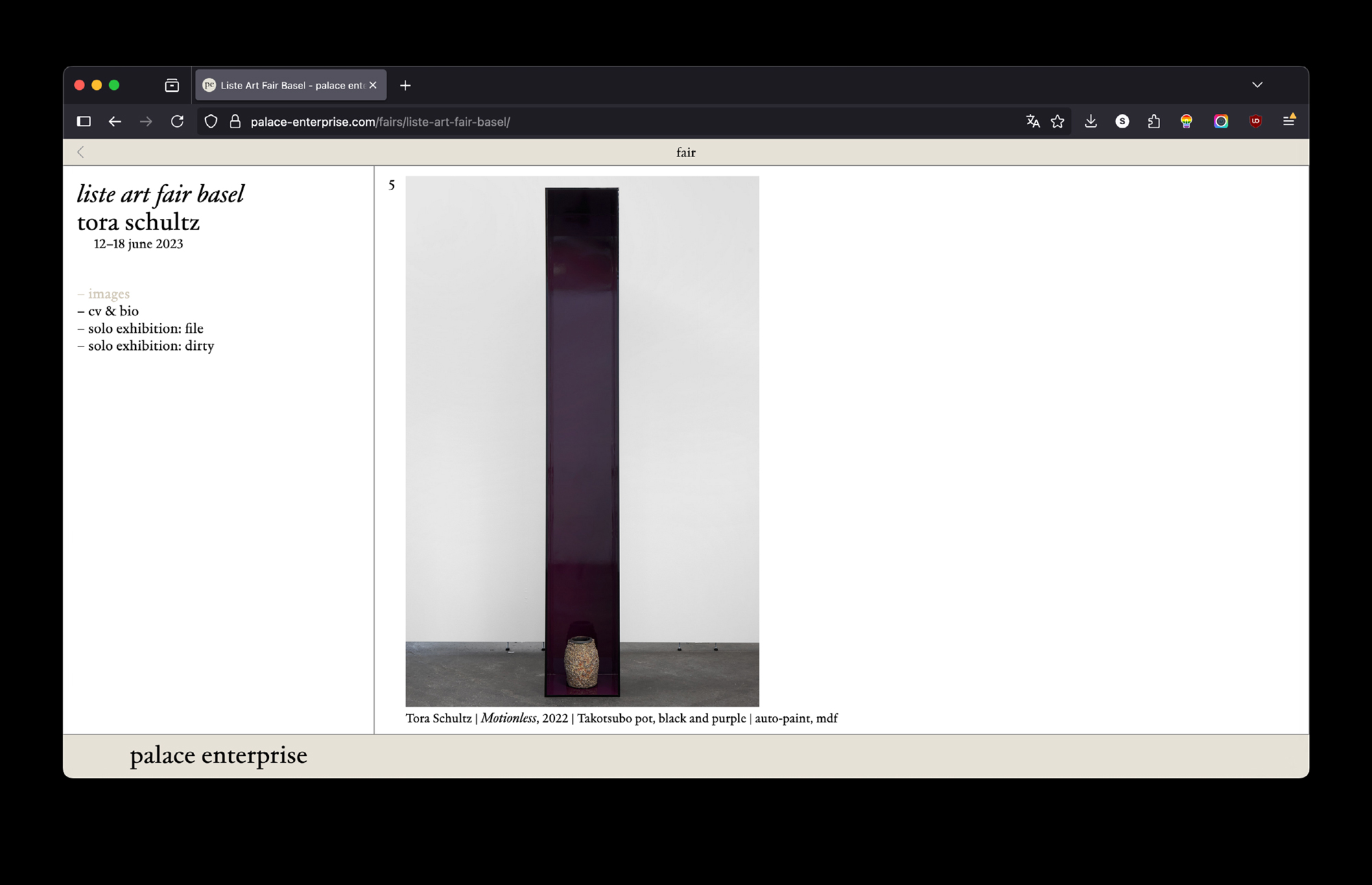Open the downloads panel
The image size is (1372, 885).
click(1091, 121)
